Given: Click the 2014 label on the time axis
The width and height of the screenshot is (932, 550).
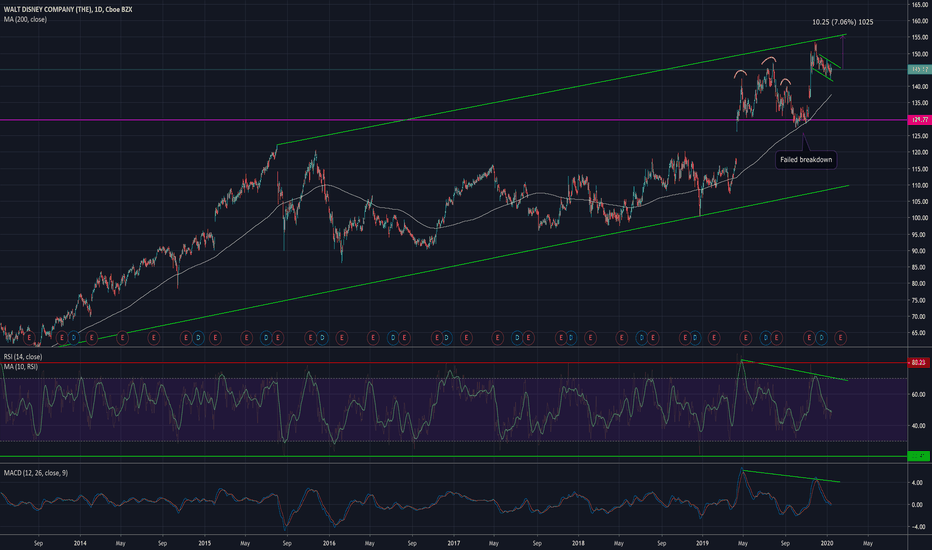Looking at the screenshot, I should coord(80,543).
